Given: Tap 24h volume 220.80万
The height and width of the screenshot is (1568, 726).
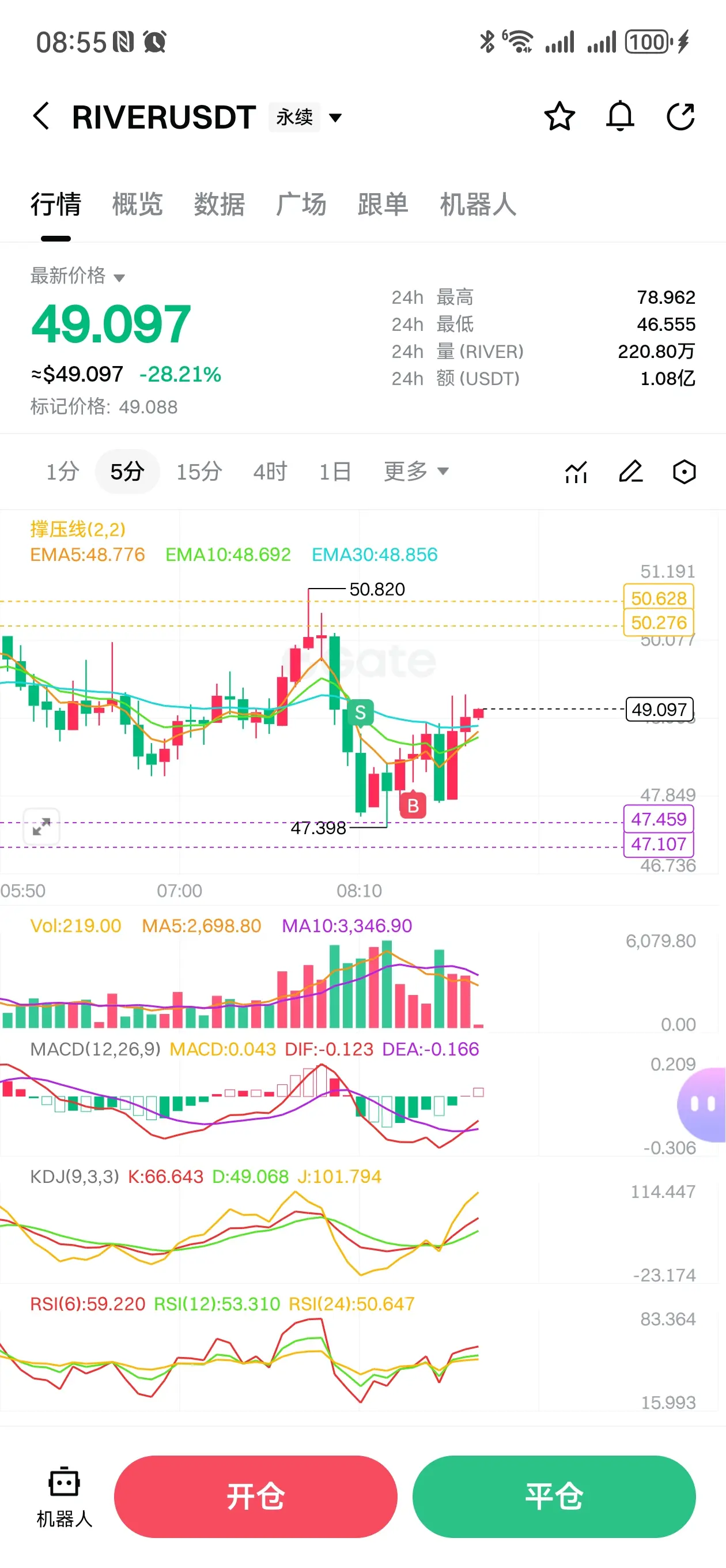Looking at the screenshot, I should point(656,351).
